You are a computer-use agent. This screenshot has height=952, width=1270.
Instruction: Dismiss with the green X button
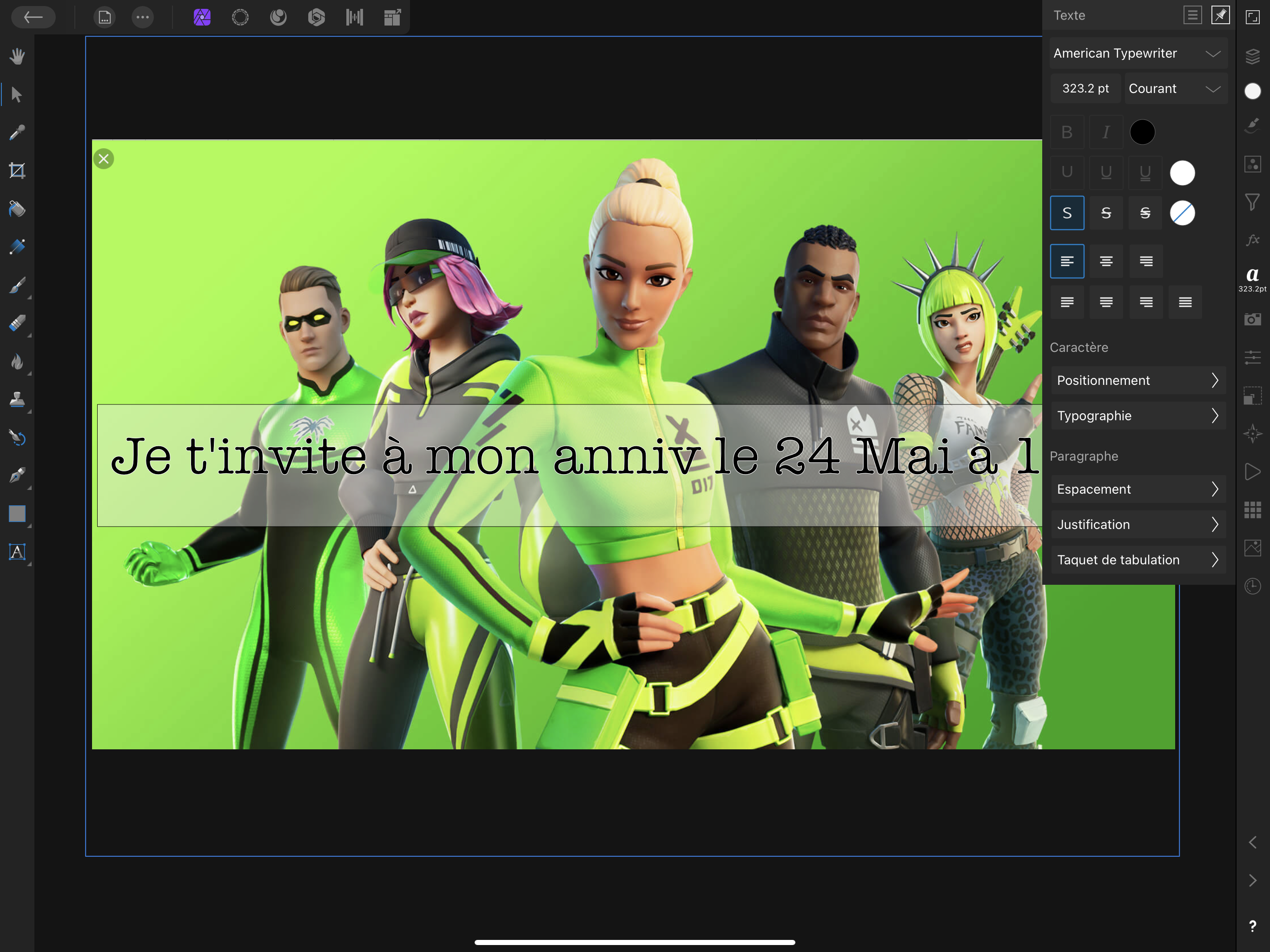(103, 159)
